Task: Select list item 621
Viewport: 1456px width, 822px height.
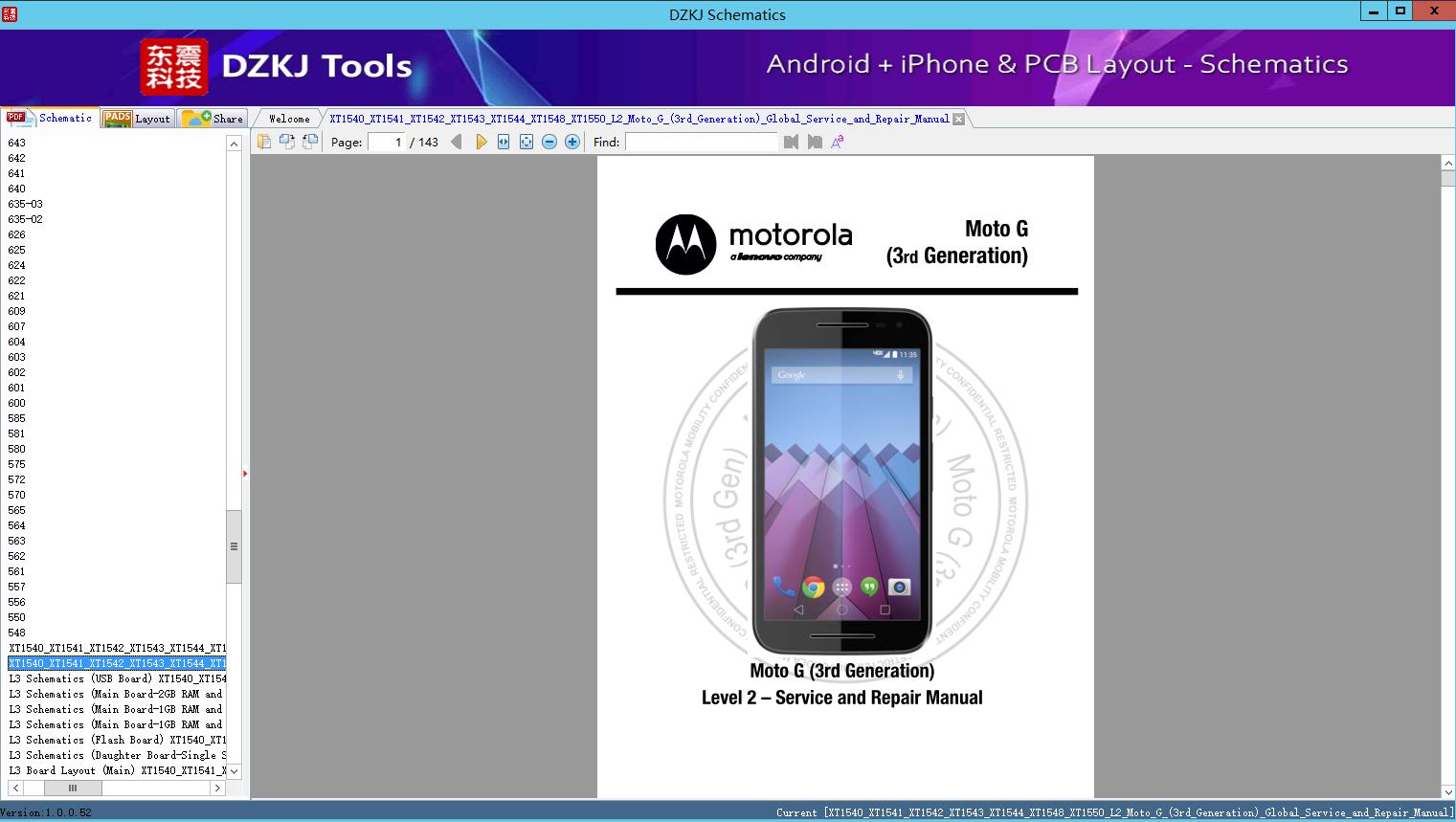Action: [17, 296]
